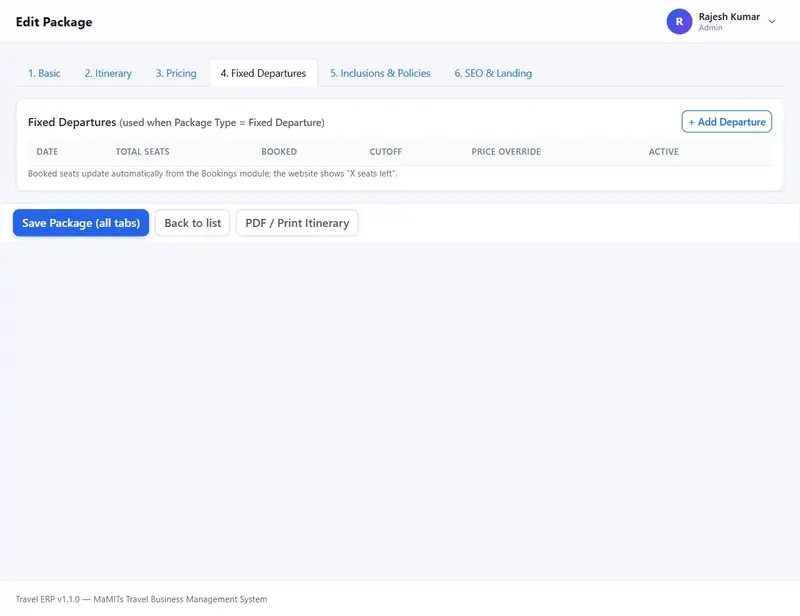This screenshot has height=616, width=800.
Task: Click the Rajesh Kumar user name
Action: pos(729,17)
